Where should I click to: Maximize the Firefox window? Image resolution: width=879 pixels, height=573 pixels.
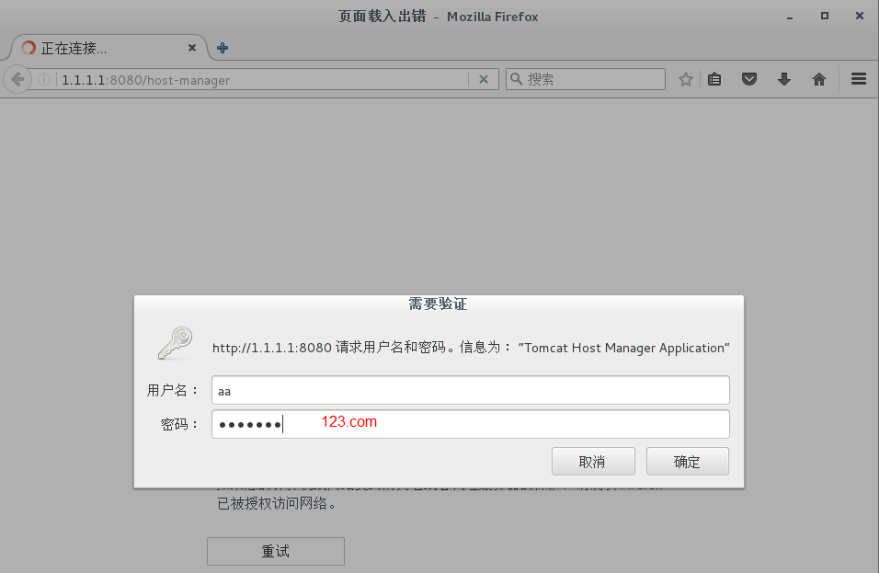coord(825,16)
